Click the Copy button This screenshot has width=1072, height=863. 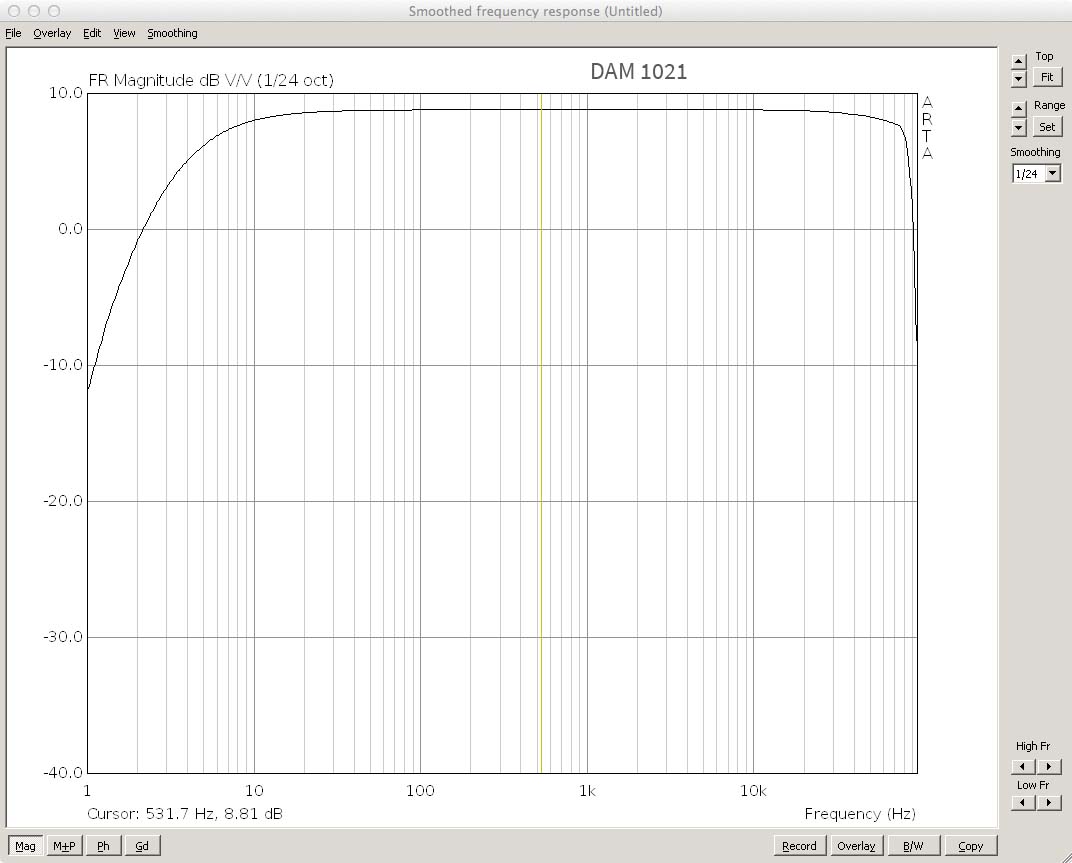pyautogui.click(x=971, y=846)
